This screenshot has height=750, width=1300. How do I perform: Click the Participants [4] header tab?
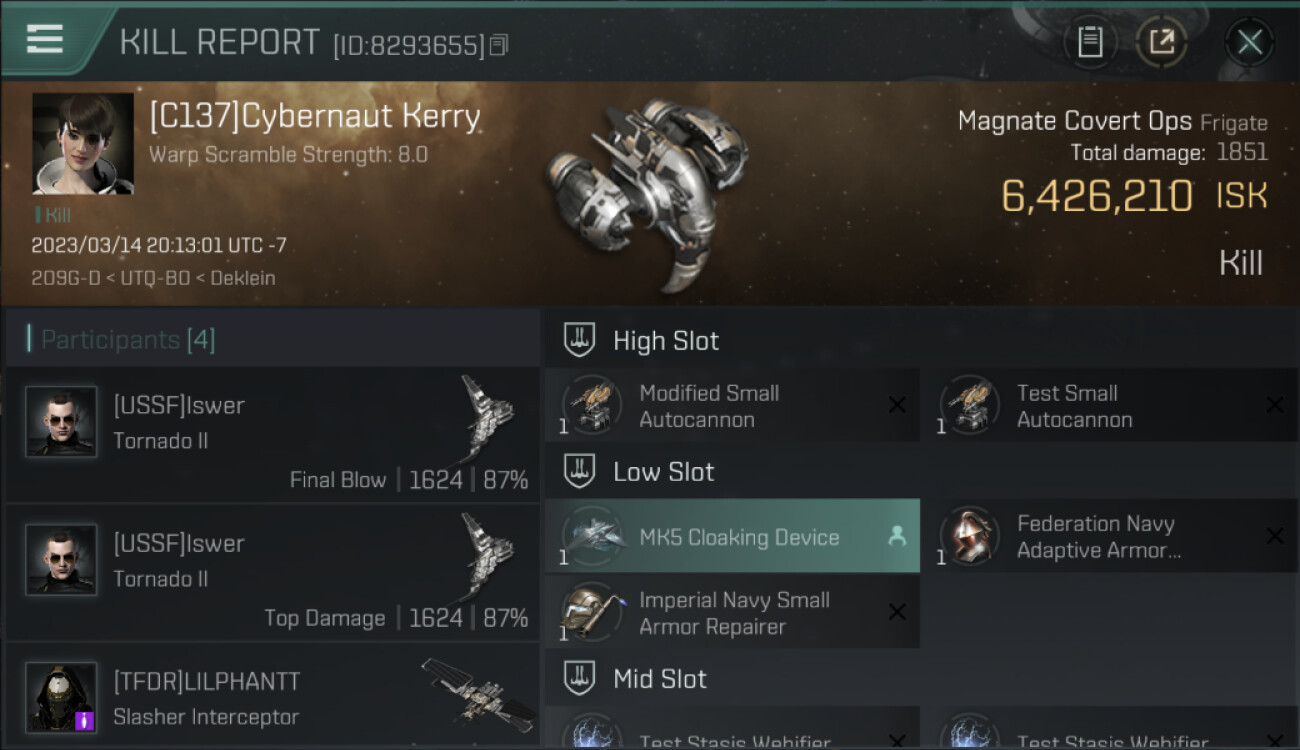tap(127, 340)
